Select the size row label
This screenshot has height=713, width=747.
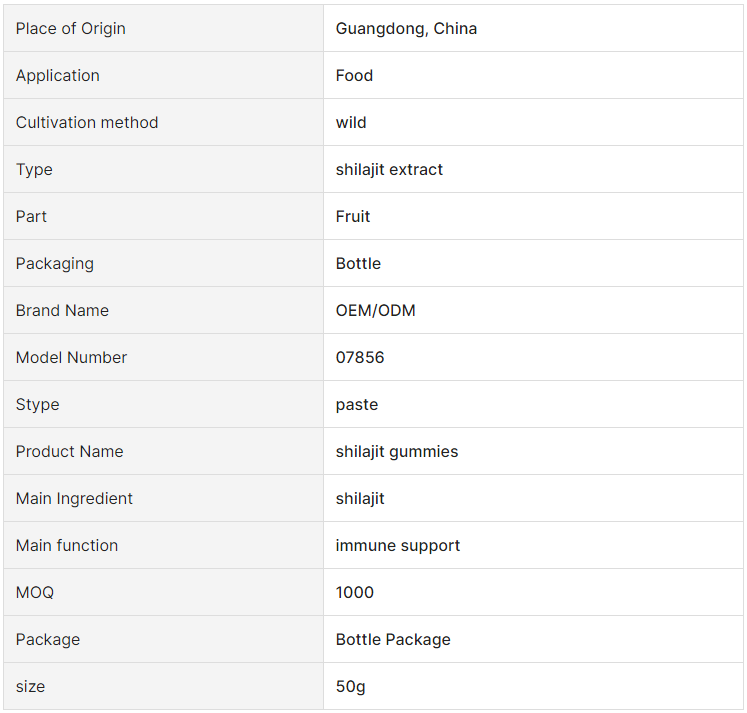point(30,686)
